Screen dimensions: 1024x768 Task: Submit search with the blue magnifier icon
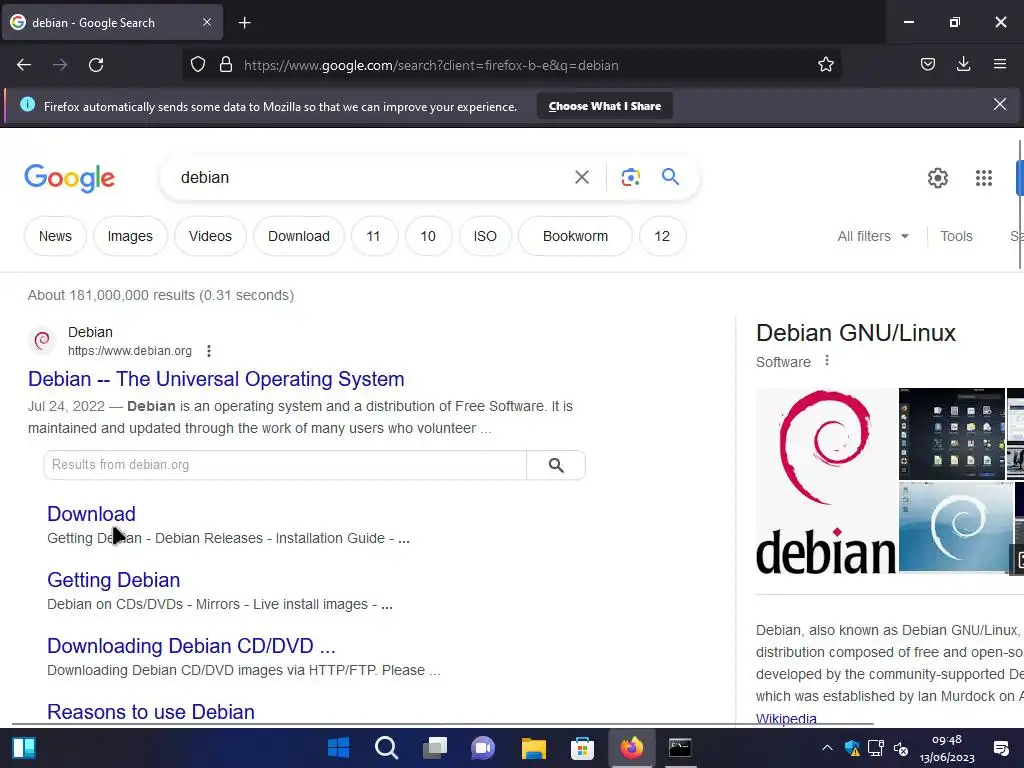tap(670, 176)
